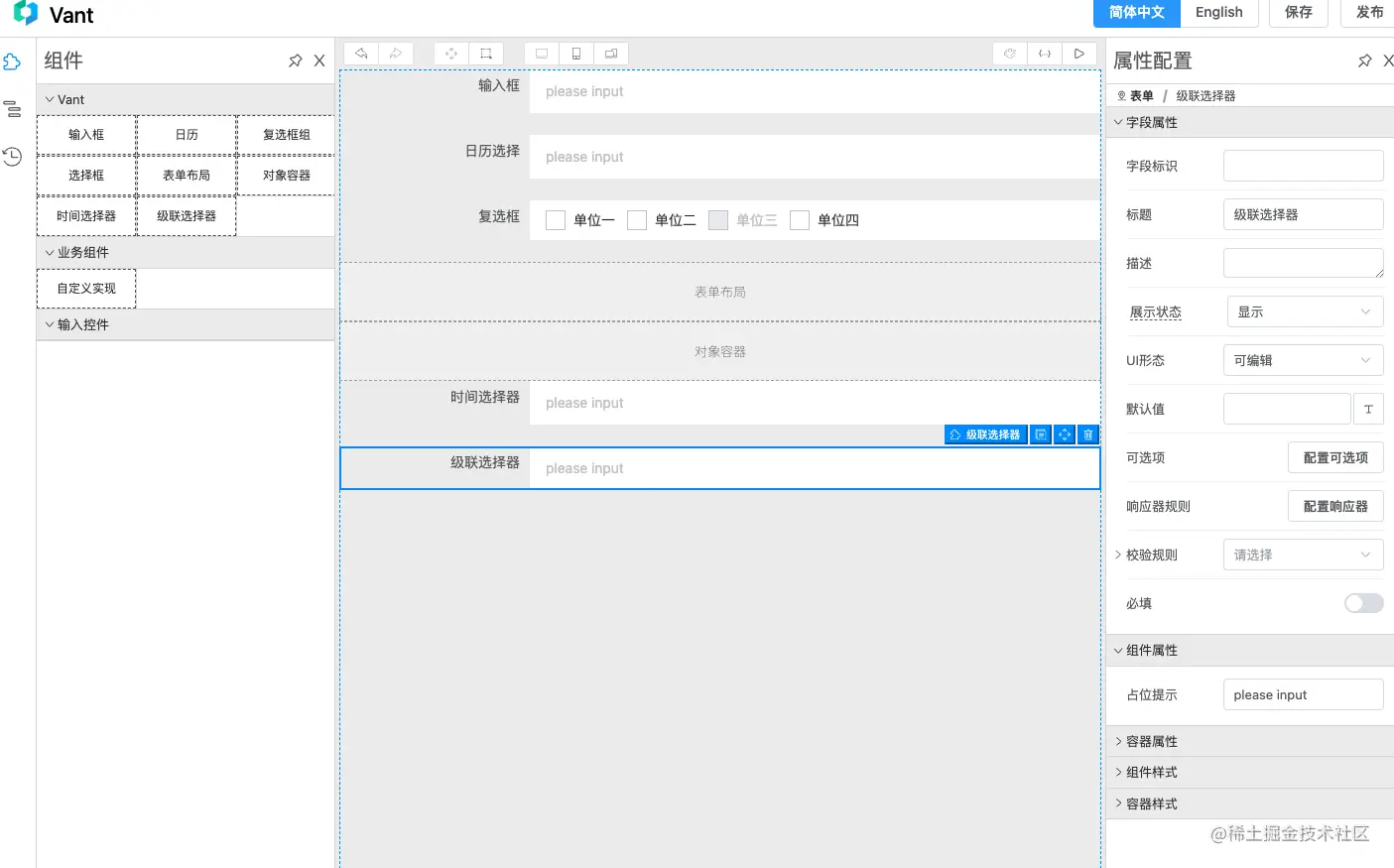Expand the 组件样式 section
1394x868 pixels.
[1250, 772]
